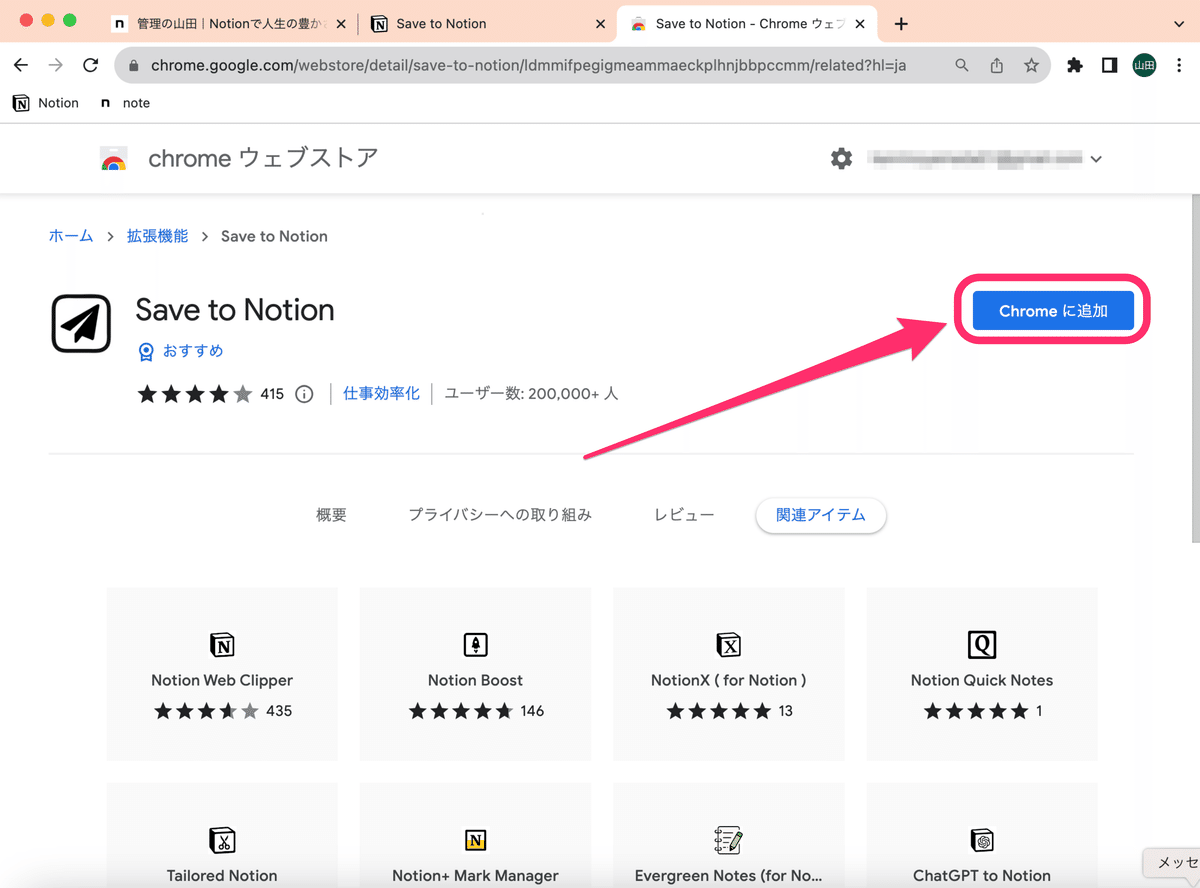Click the info icon beside the 415 rating
The image size is (1200, 888).
coord(304,394)
